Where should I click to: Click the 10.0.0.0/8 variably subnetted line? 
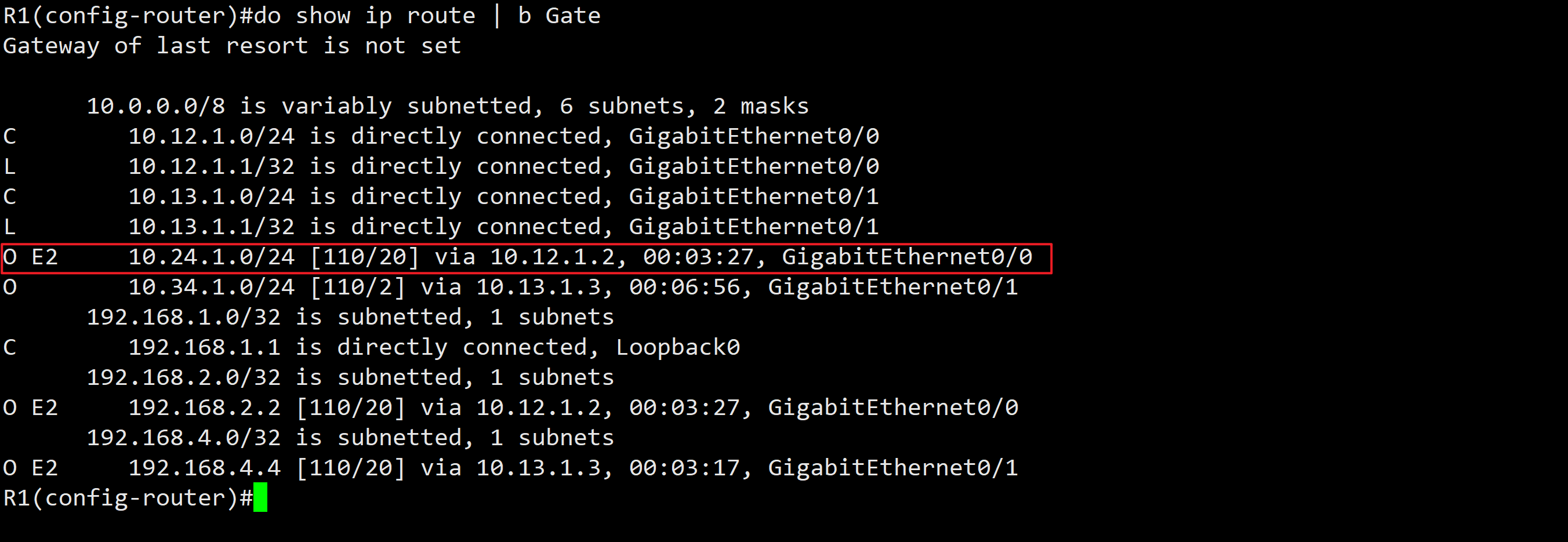(x=448, y=107)
